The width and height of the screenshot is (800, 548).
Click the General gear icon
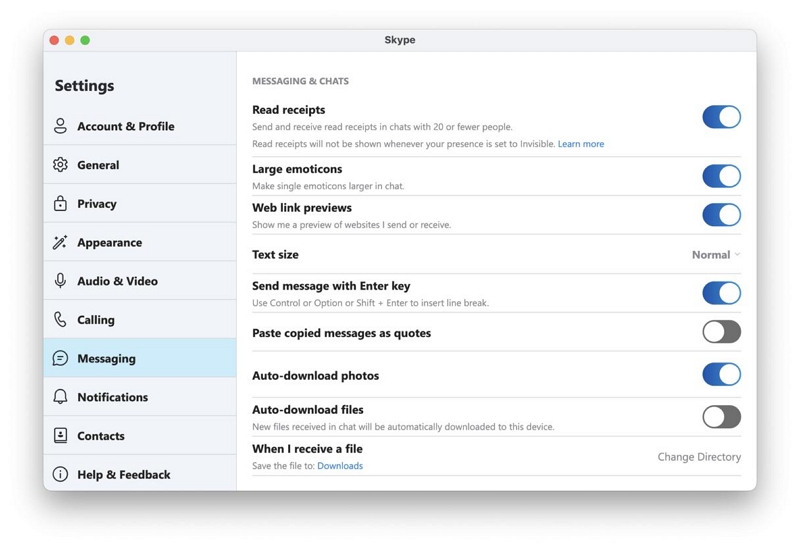60,165
